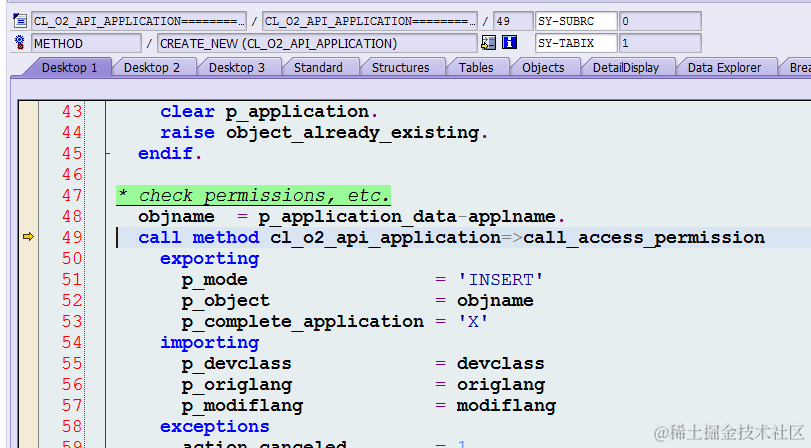Screen dimensions: 811x448
Task: Switch to the DetailDisplay tab
Action: point(626,68)
